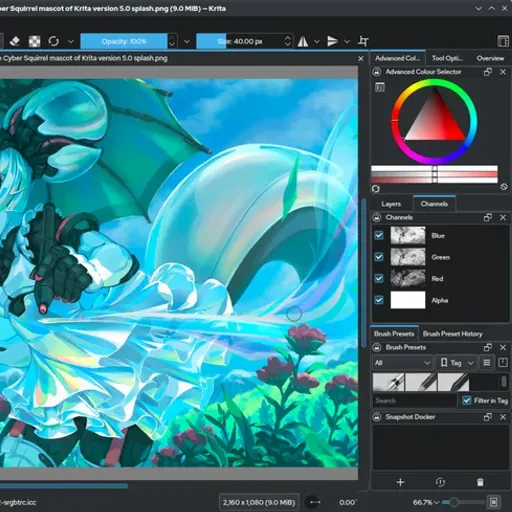Viewport: 512px width, 512px height.
Task: Uncheck the Green channel checkbox
Action: pos(379,257)
